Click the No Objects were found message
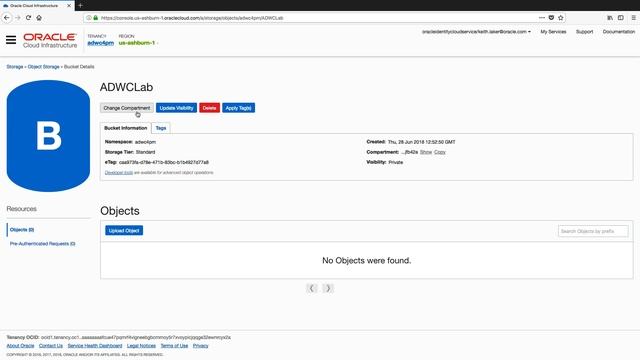640x360 pixels. (x=367, y=260)
